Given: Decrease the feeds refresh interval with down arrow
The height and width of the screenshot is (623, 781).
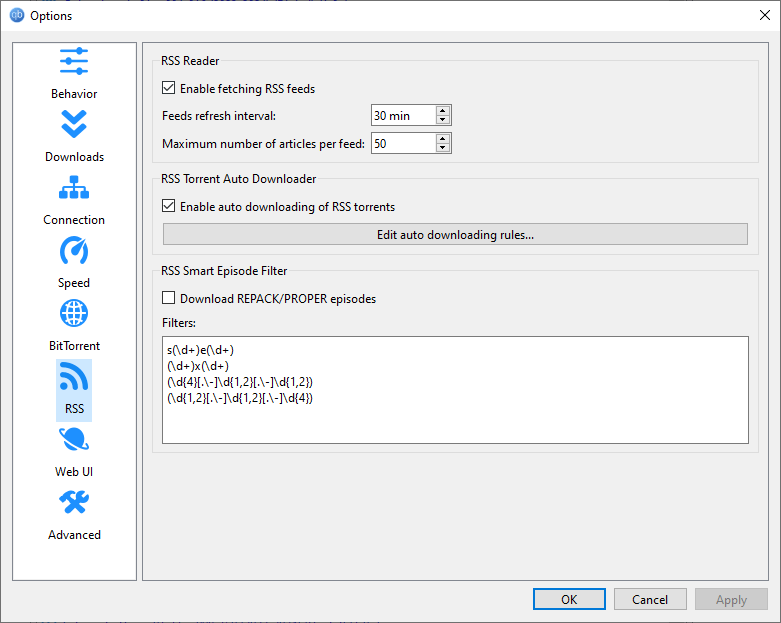Looking at the screenshot, I should pos(443,121).
